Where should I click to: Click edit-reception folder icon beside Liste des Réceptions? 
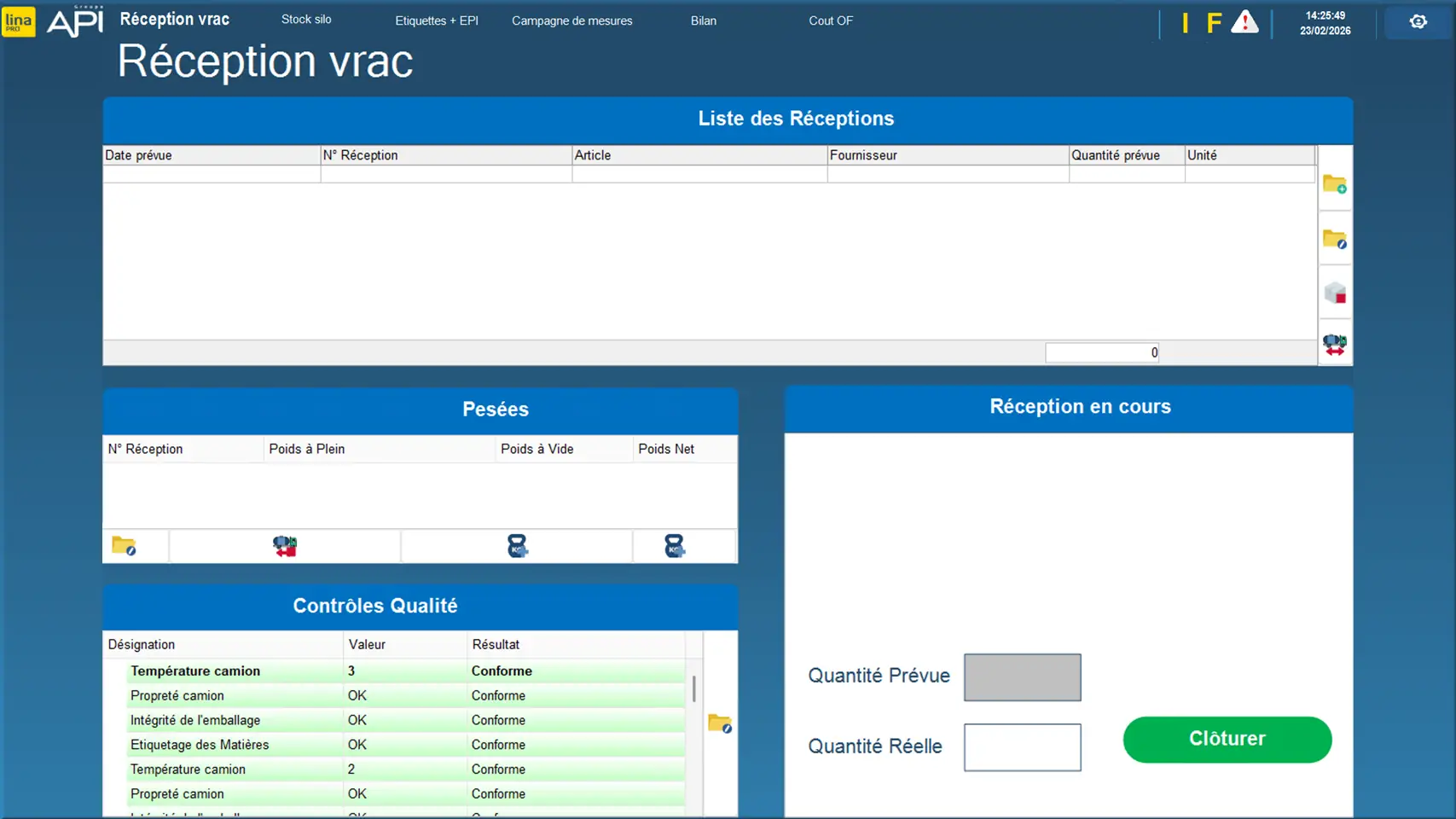[x=1334, y=240]
